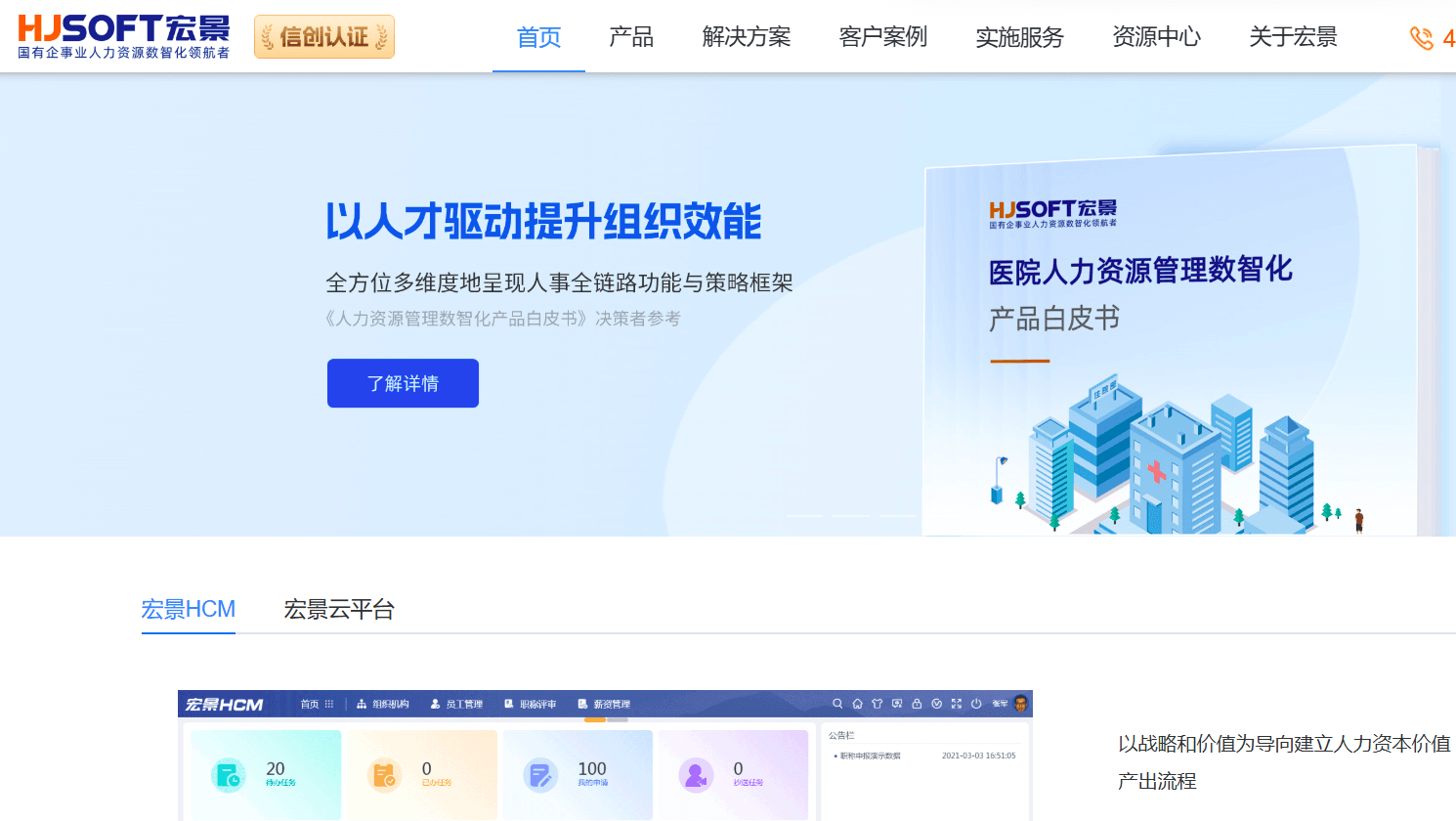Click the 组织机构 label in the HCM menu
The width and height of the screenshot is (1456, 821).
point(391,704)
